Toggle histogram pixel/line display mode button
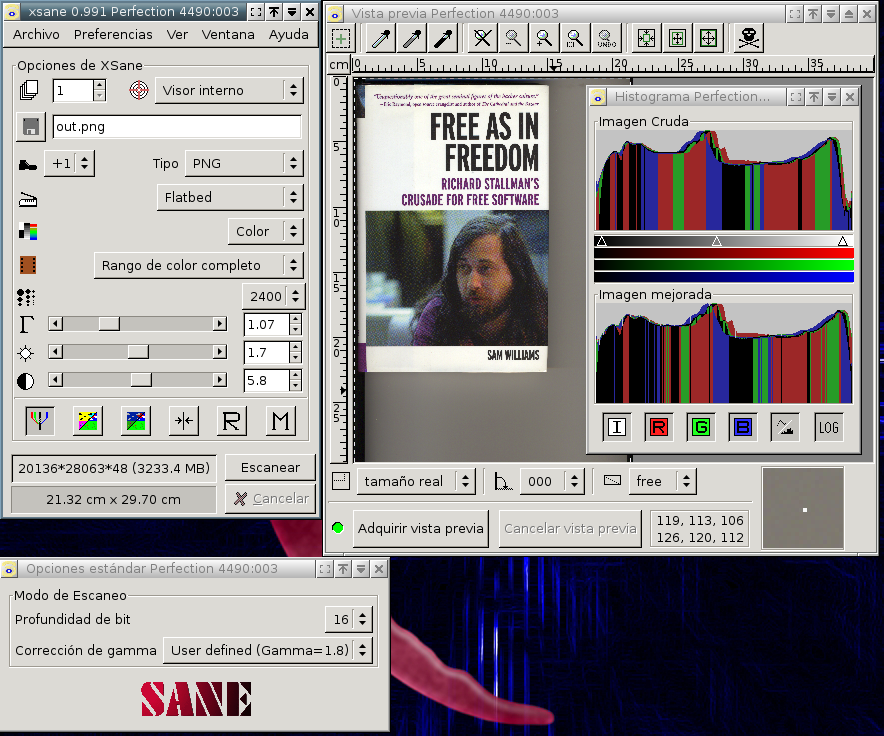Image resolution: width=884 pixels, height=736 pixels. pyautogui.click(x=785, y=428)
